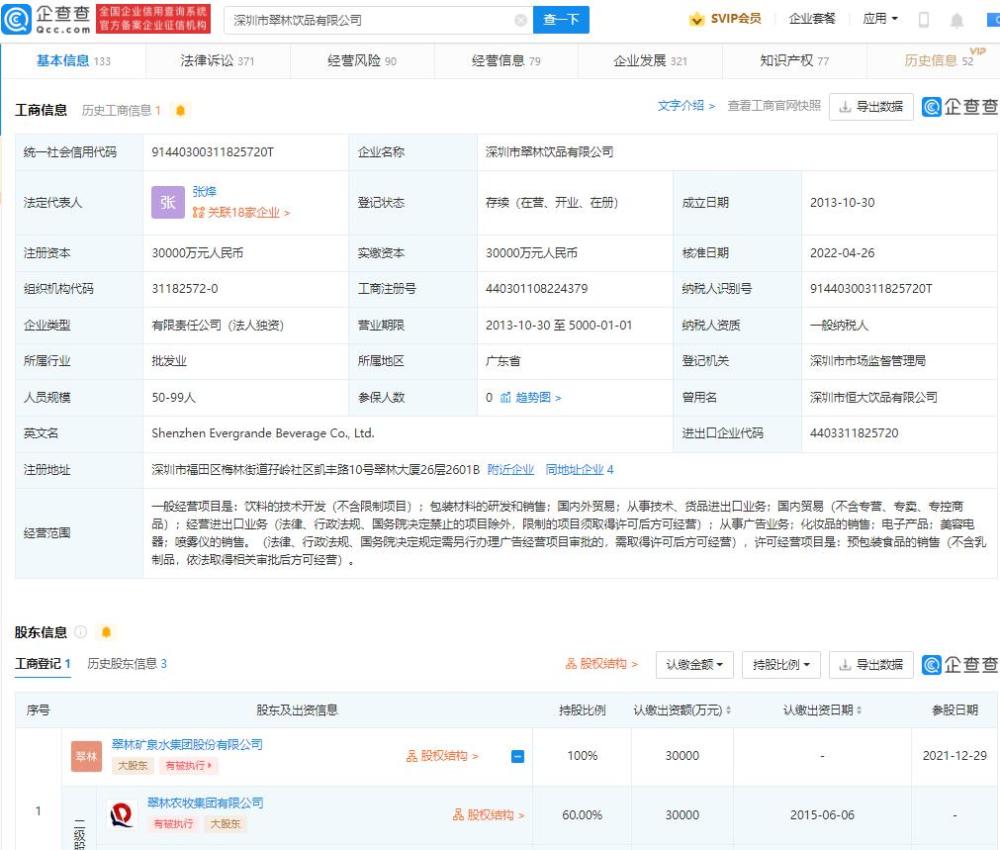The image size is (1000, 850).
Task: Switch to 经营风险 tab
Action: (x=362, y=61)
